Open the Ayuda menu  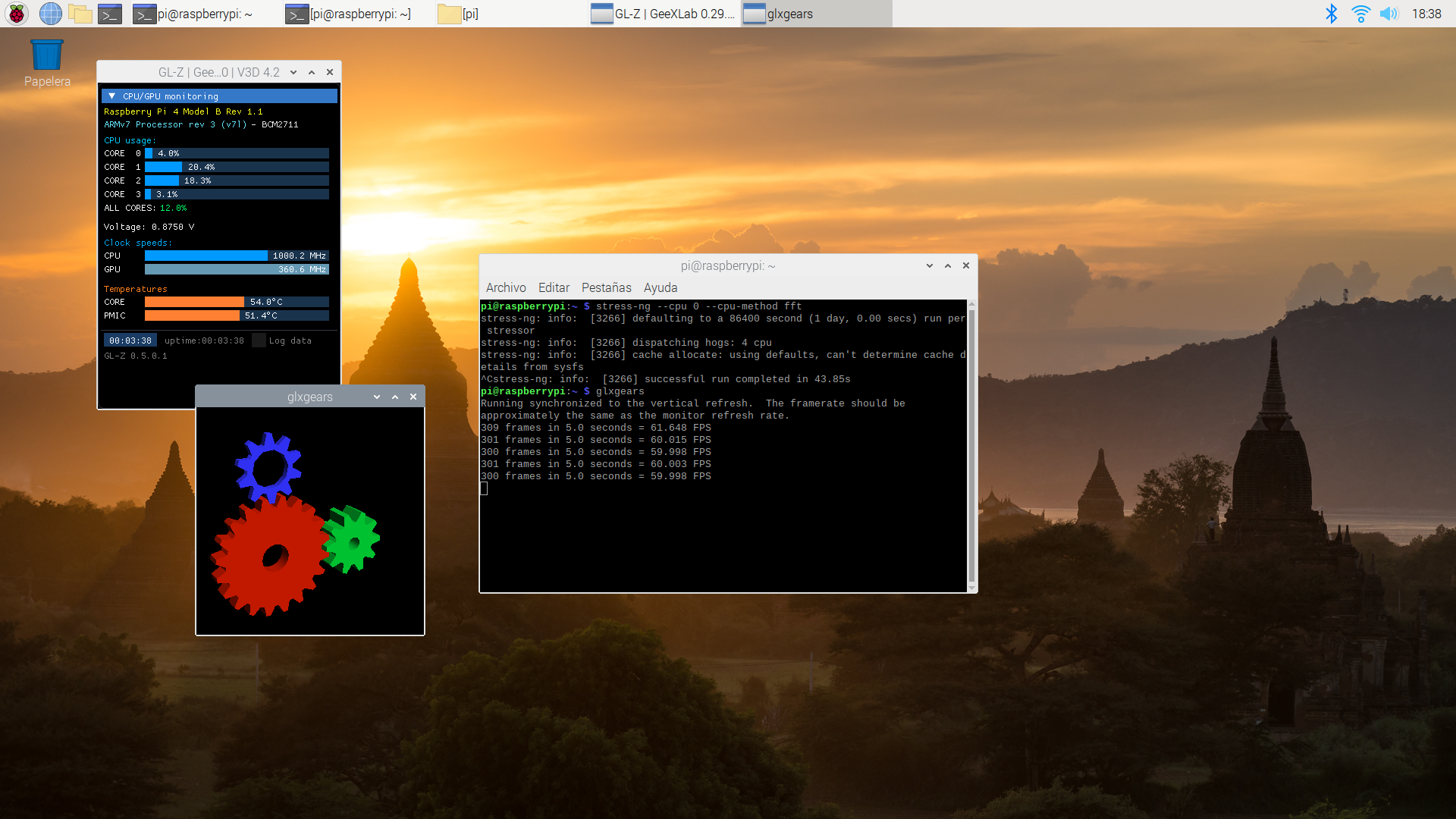[x=660, y=288]
